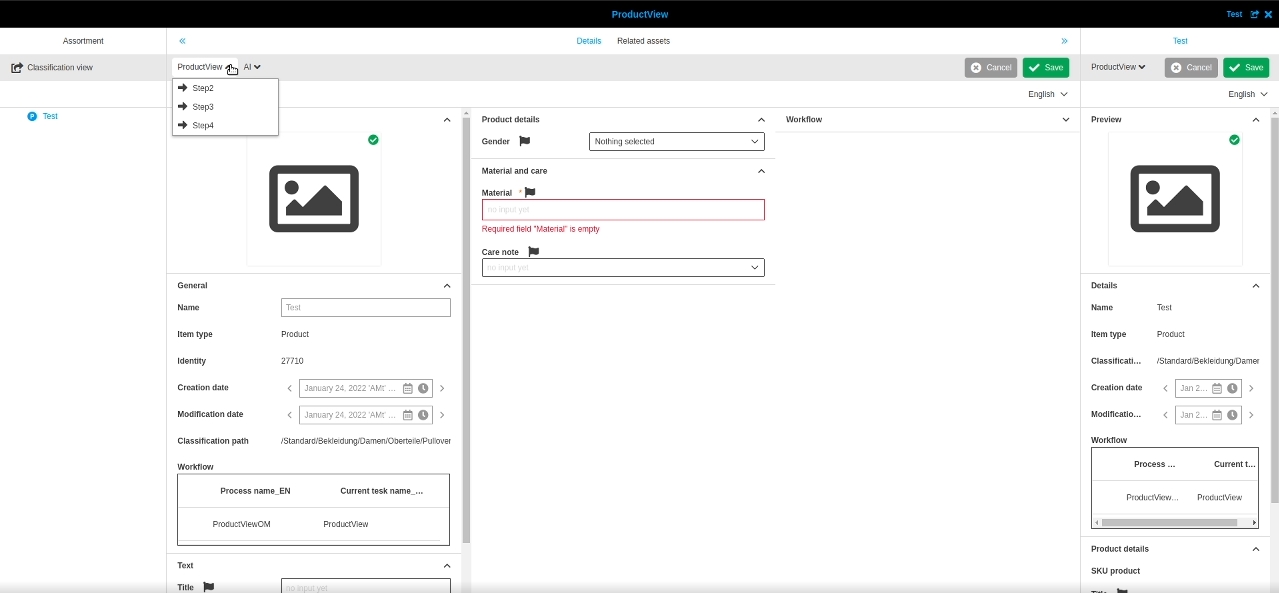Select Step3 from the workflow menu
The height and width of the screenshot is (593, 1279).
(x=203, y=107)
